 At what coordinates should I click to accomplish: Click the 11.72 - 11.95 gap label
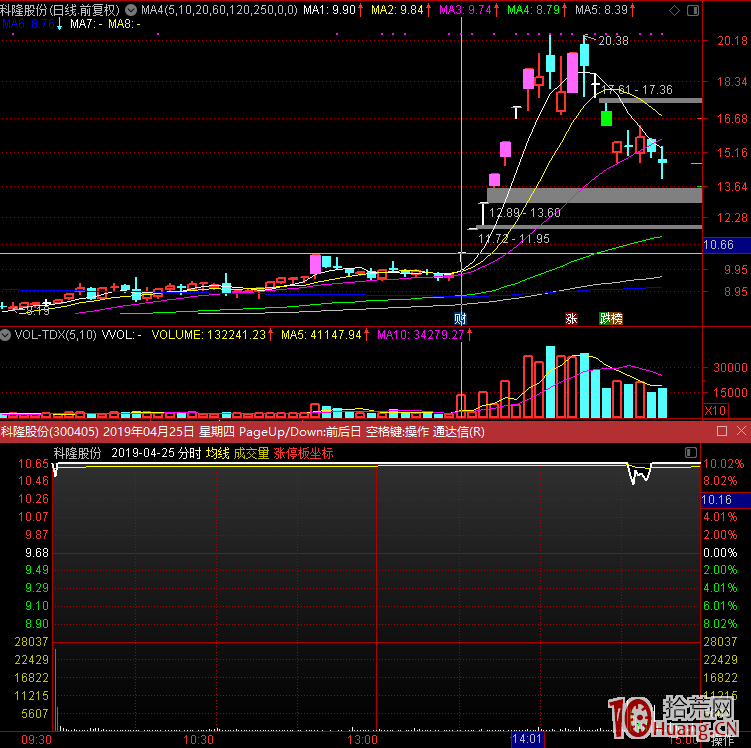[x=513, y=238]
